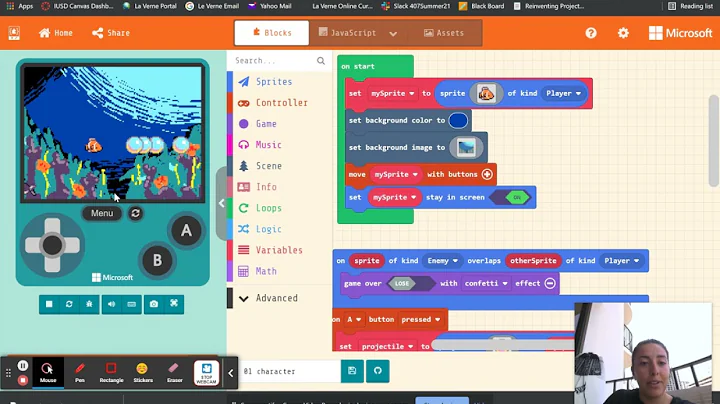The image size is (720, 404).
Task: Click the simulator Menu button
Action: point(102,213)
